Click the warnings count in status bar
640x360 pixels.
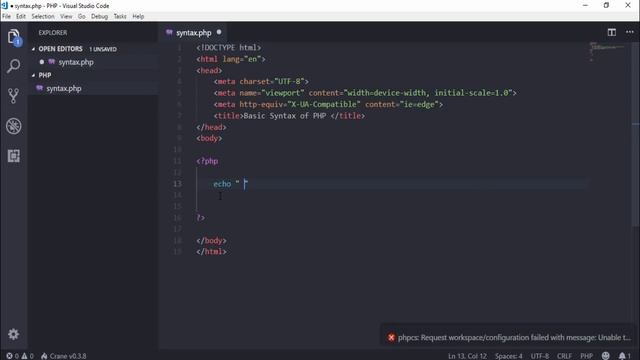(27, 356)
